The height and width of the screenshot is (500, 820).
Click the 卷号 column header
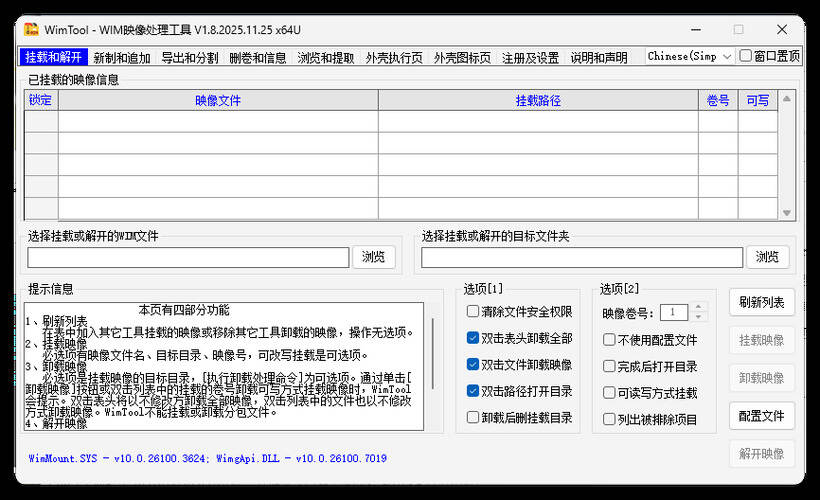click(718, 100)
